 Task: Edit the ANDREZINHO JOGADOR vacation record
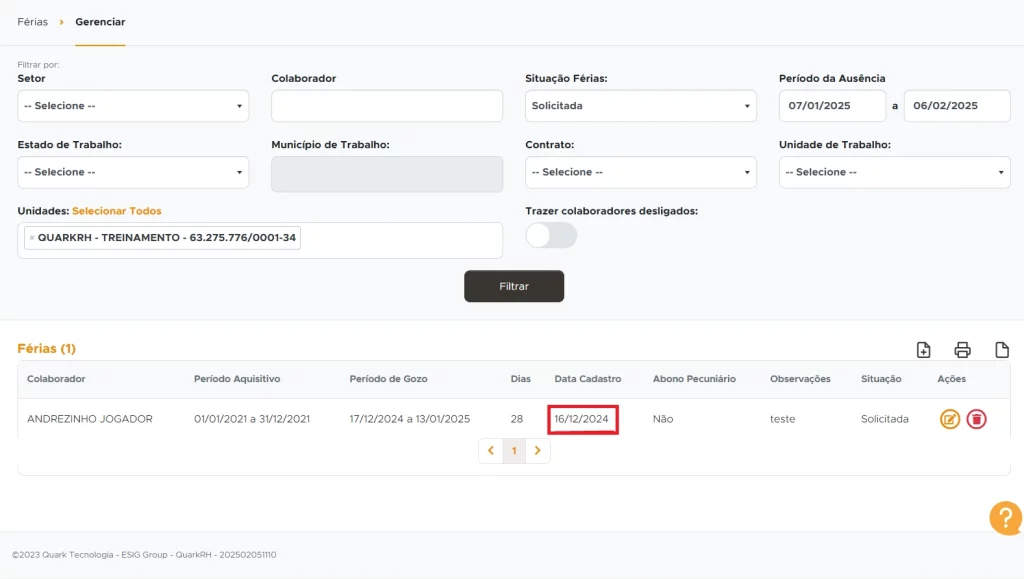(949, 419)
